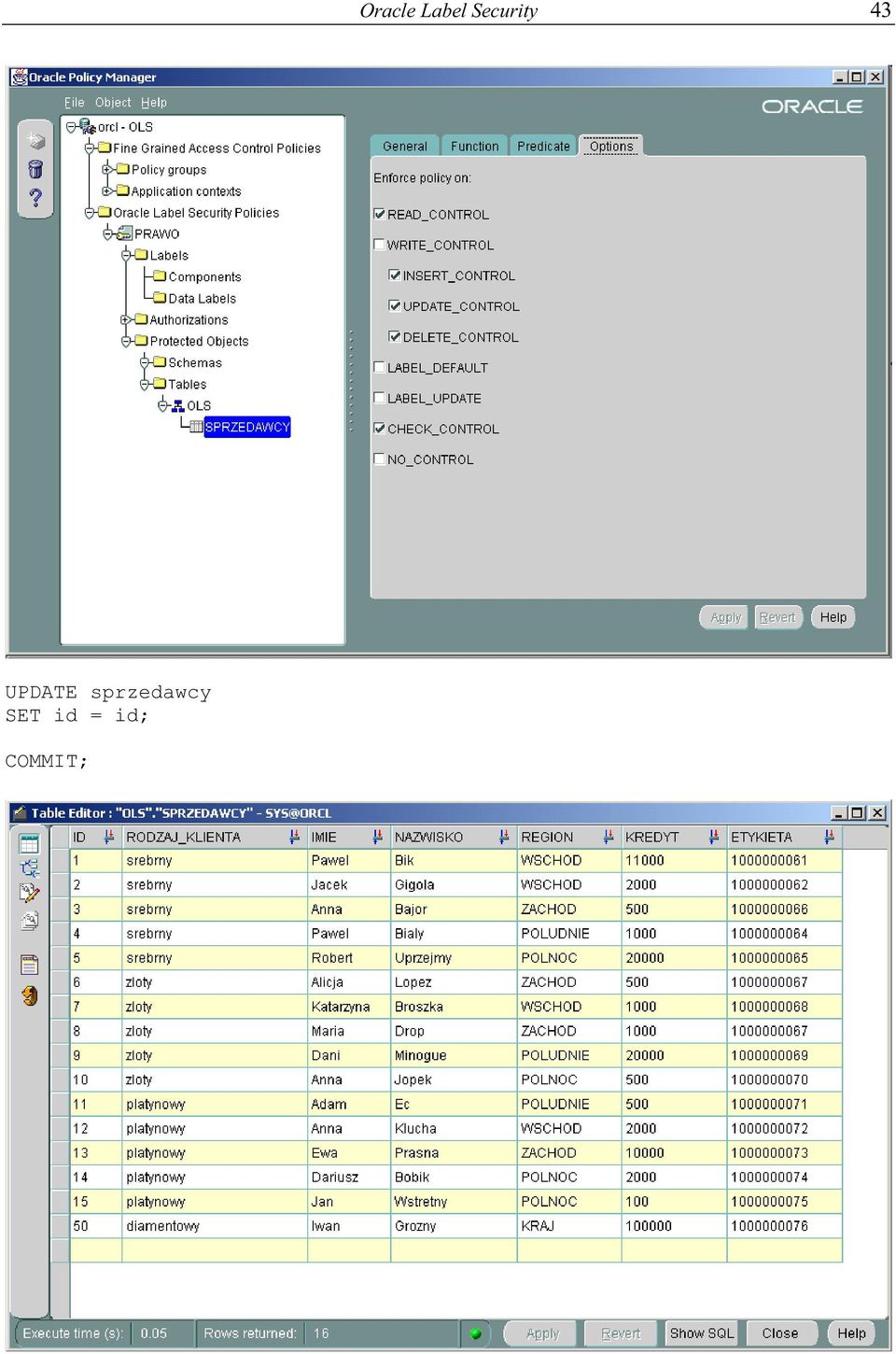896x1354 pixels.
Task: Click the question mark help icon
Action: pos(35,198)
